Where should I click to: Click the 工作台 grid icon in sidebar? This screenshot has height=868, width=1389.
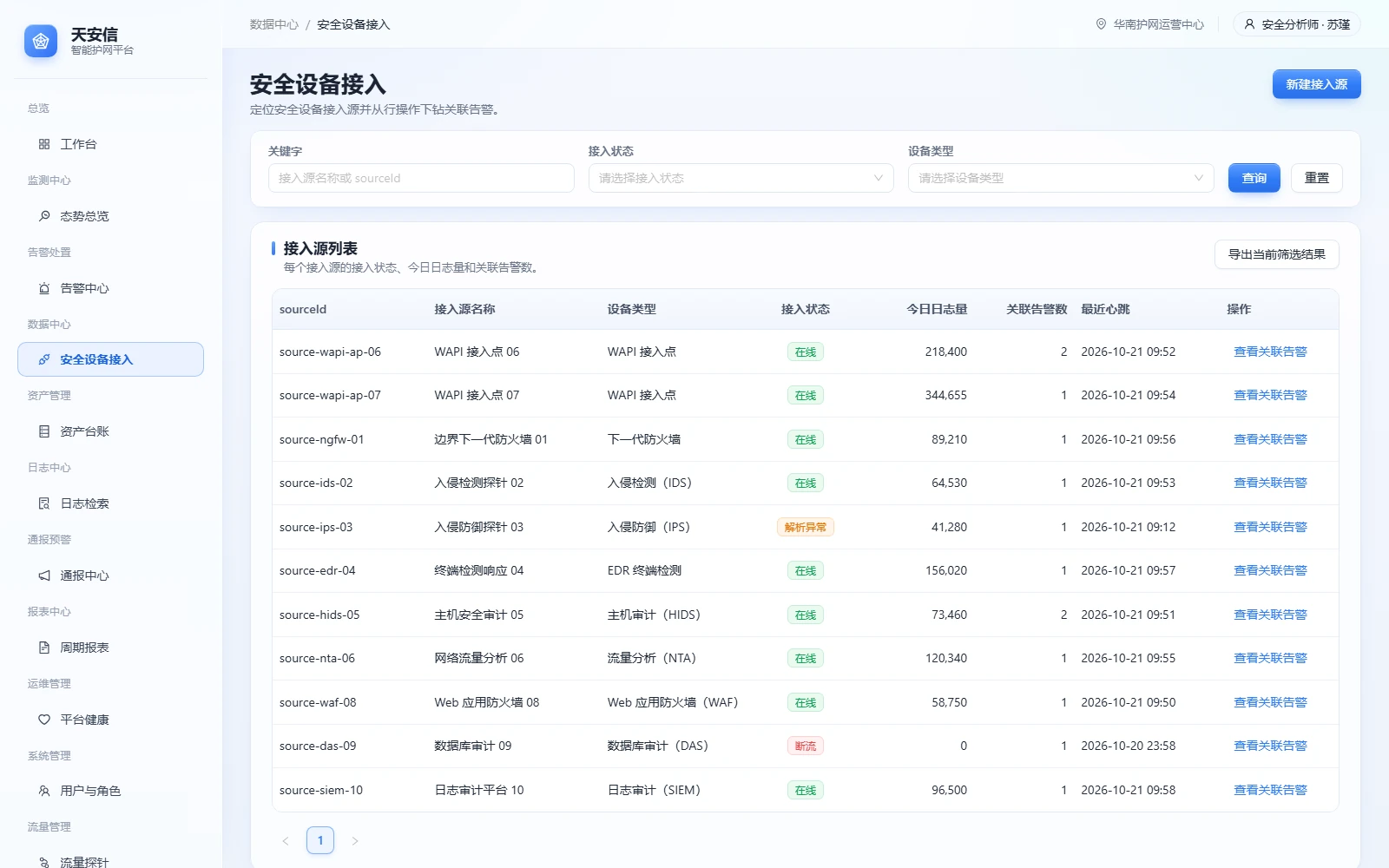click(44, 144)
